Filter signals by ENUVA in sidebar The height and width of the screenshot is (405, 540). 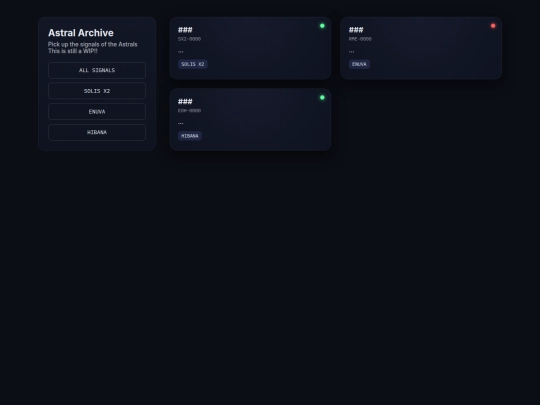(x=97, y=112)
